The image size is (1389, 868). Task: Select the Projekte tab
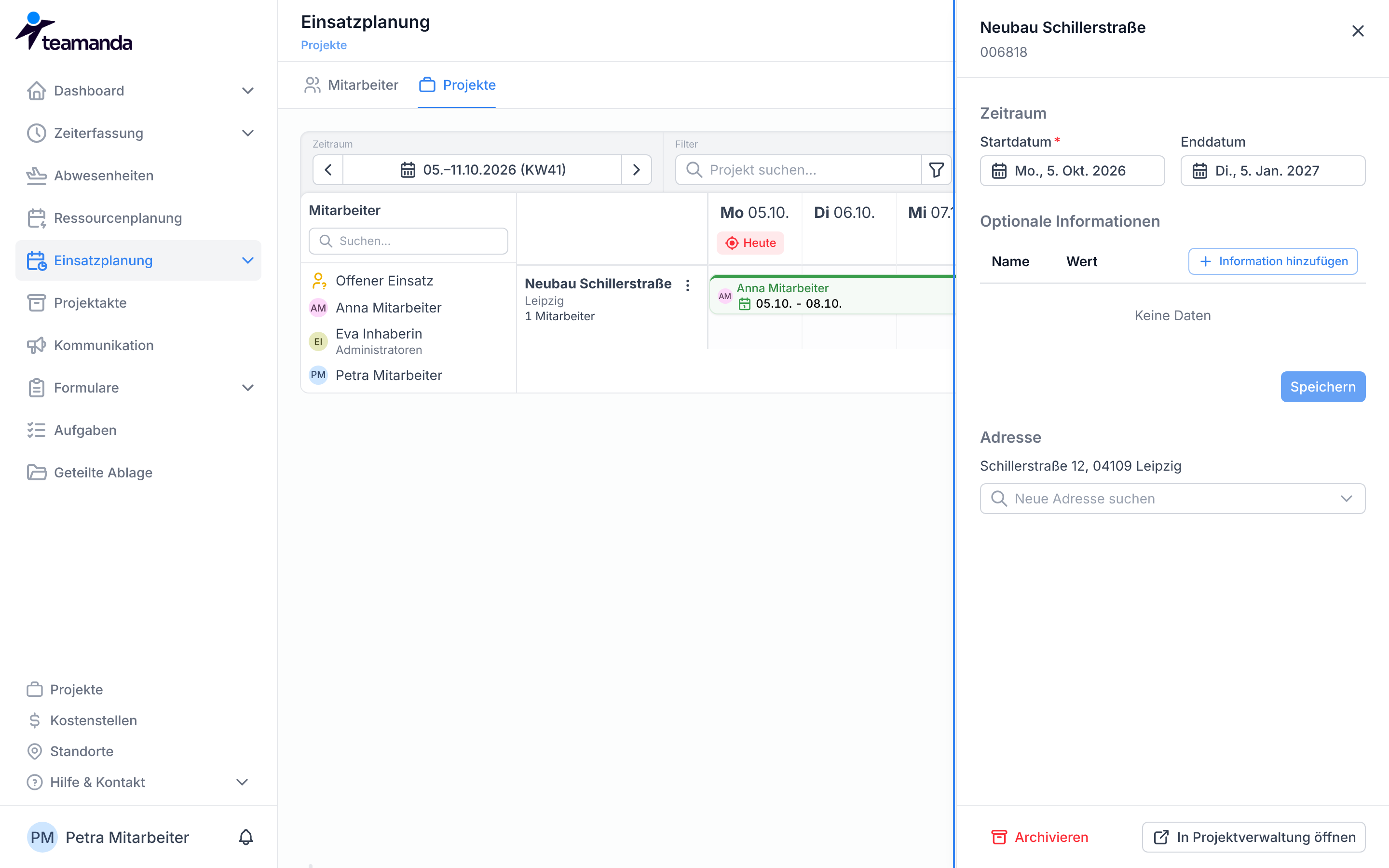[457, 85]
